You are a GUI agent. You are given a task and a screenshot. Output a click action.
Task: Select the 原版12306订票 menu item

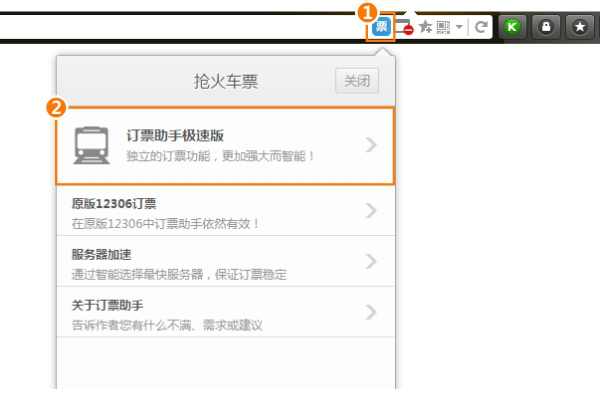pyautogui.click(x=200, y=212)
